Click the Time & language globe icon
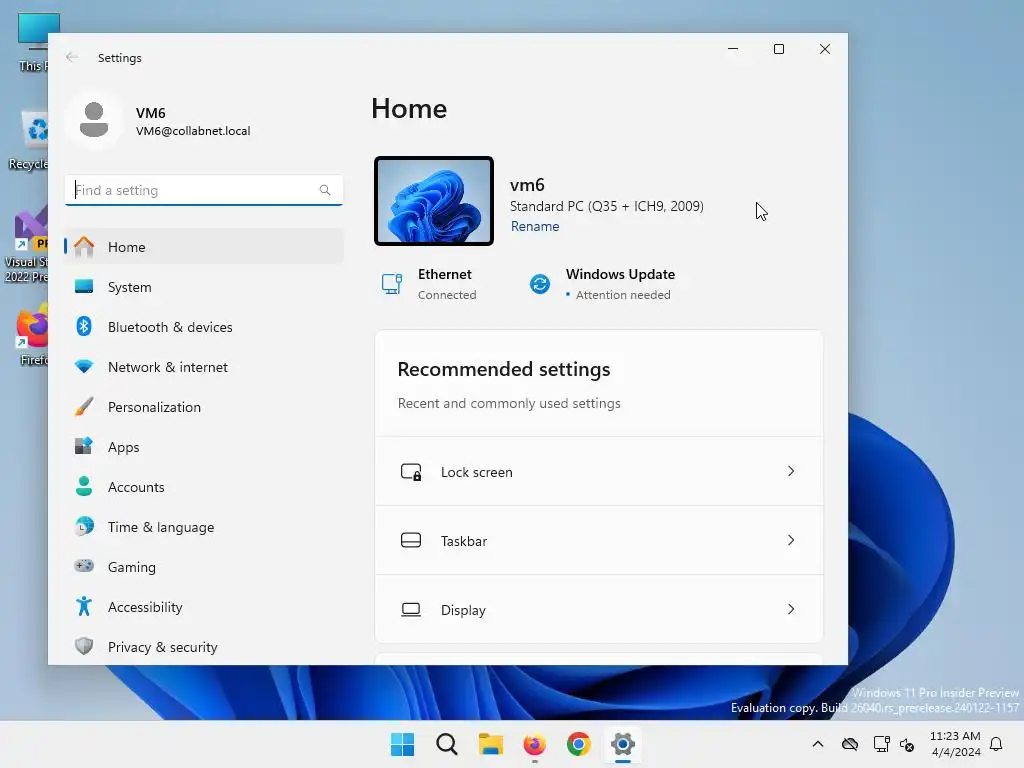Screen dimensions: 1024x768 (x=84, y=526)
